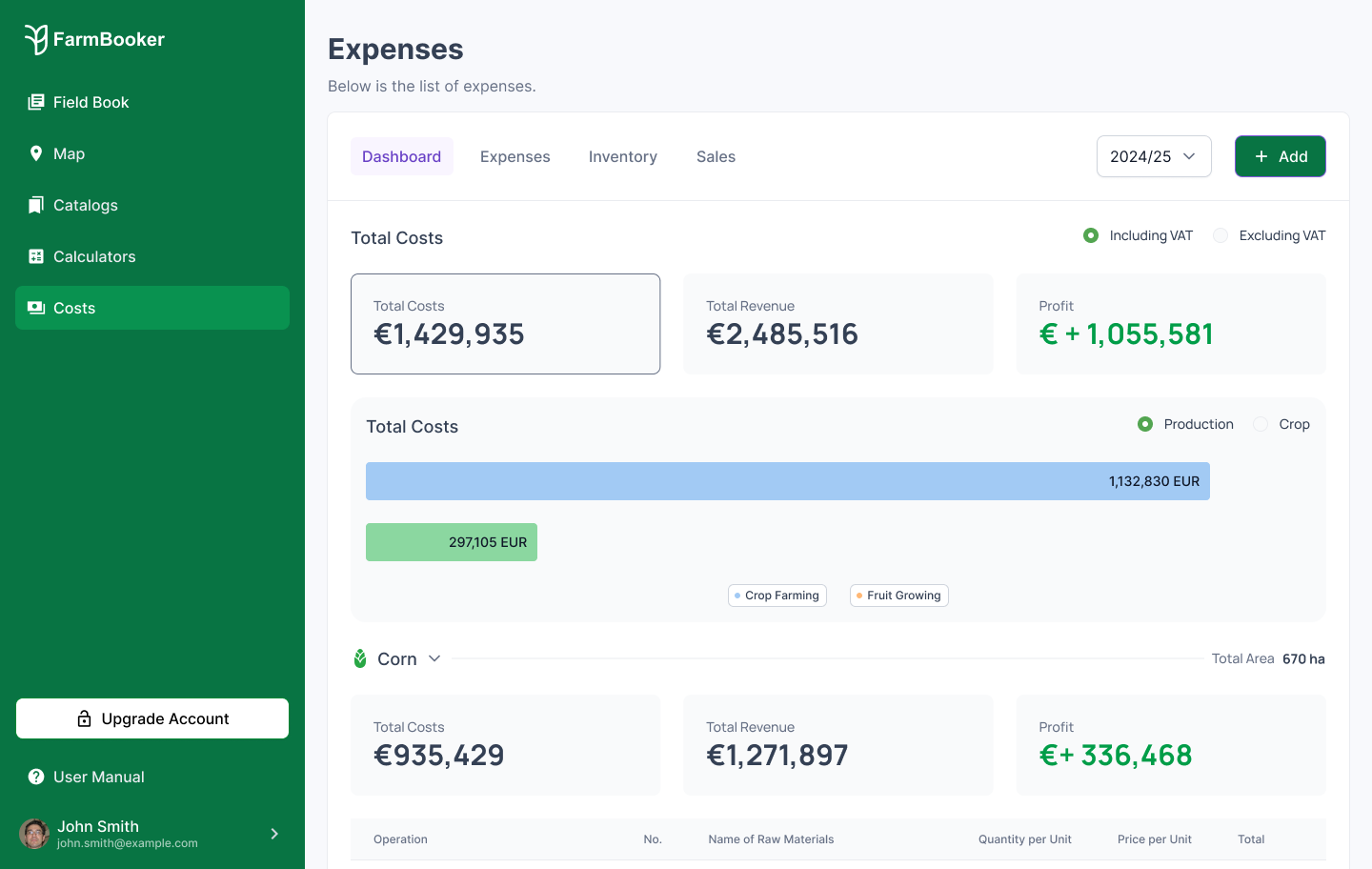This screenshot has width=1372, height=869.
Task: Open Field Book via its sidebar icon
Action: tap(36, 102)
